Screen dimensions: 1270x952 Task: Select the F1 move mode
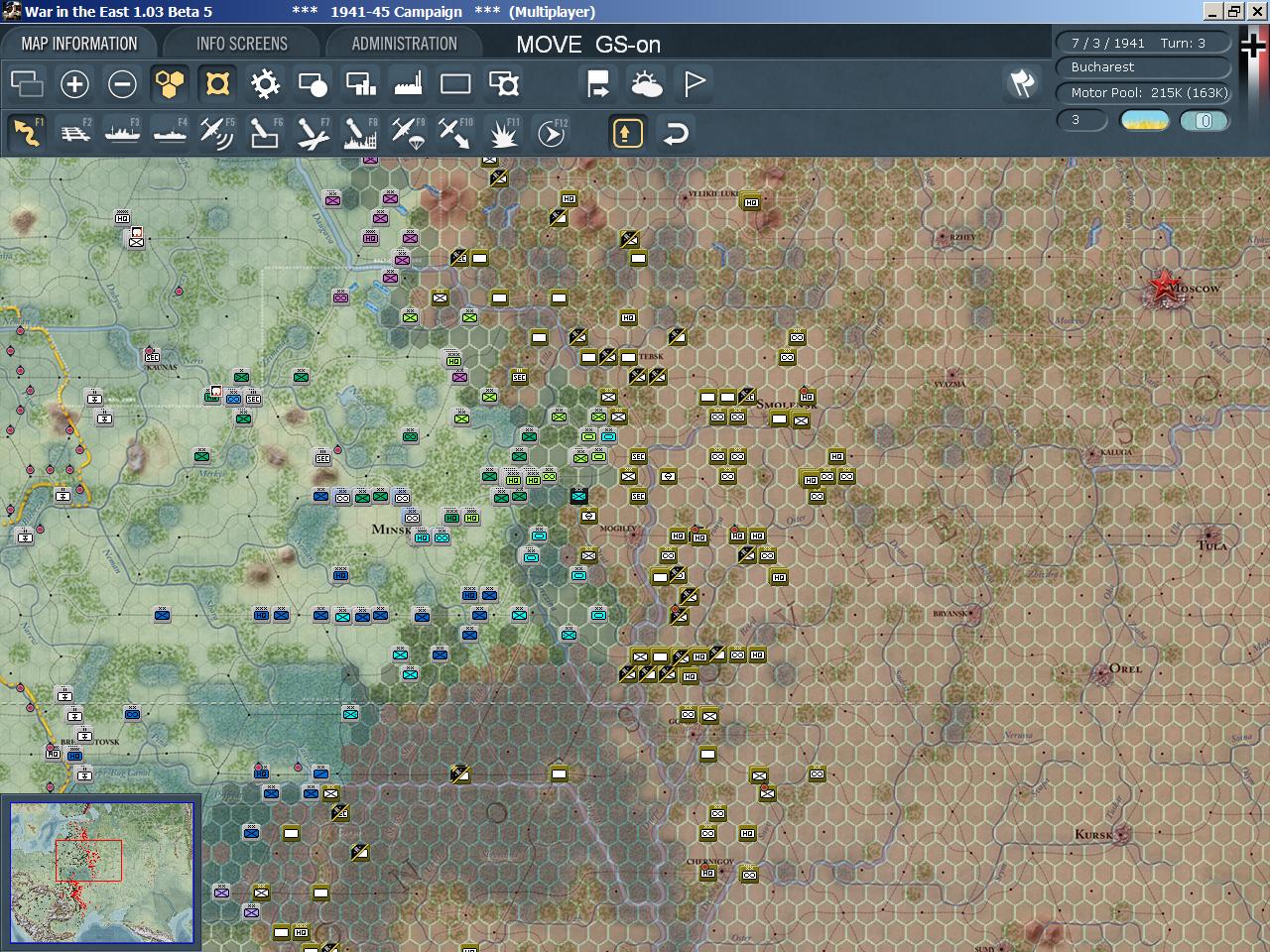[x=27, y=133]
